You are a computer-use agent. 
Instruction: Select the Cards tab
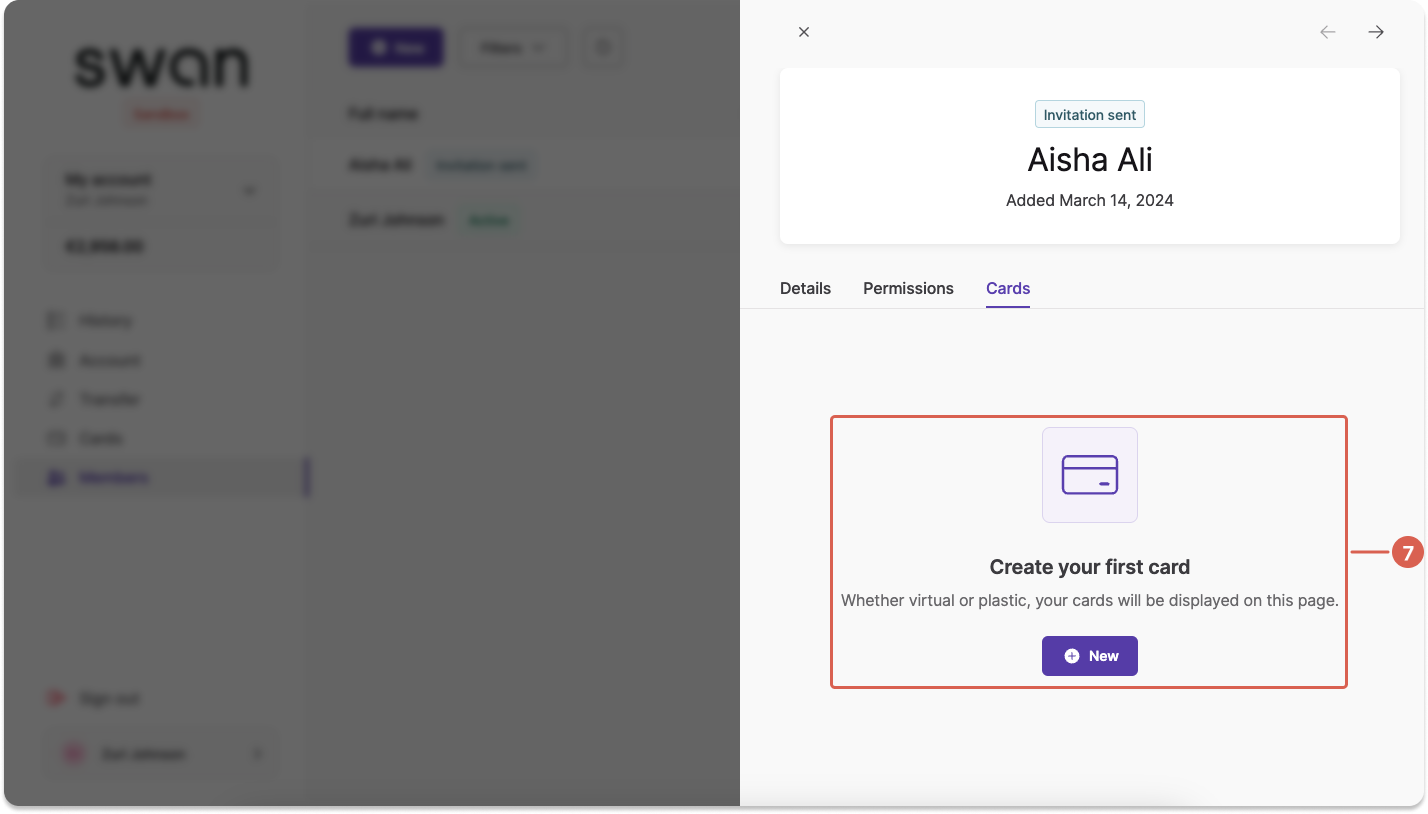pos(1008,288)
